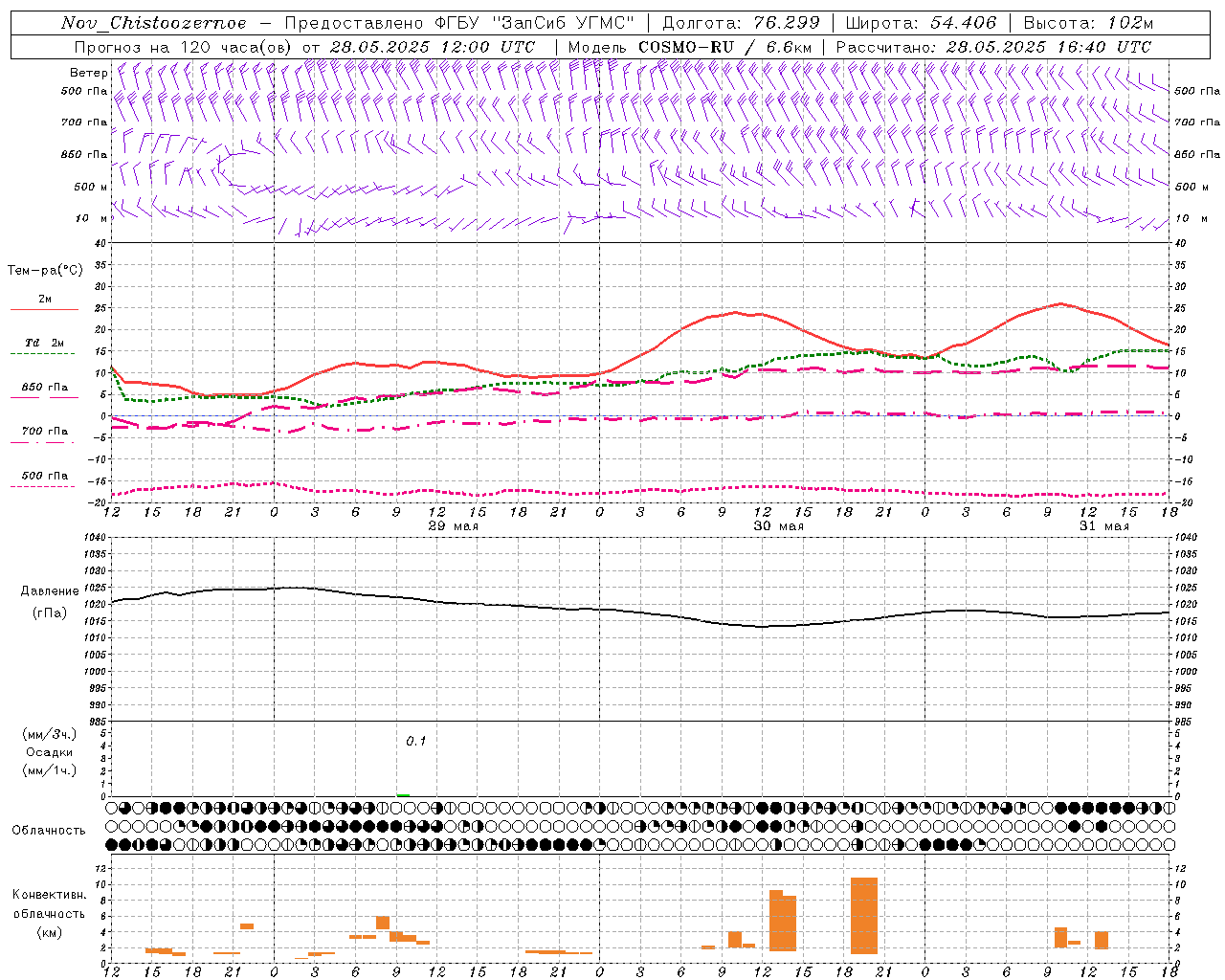
Task: Click the "31 мая" date label
Action: pos(1104,526)
